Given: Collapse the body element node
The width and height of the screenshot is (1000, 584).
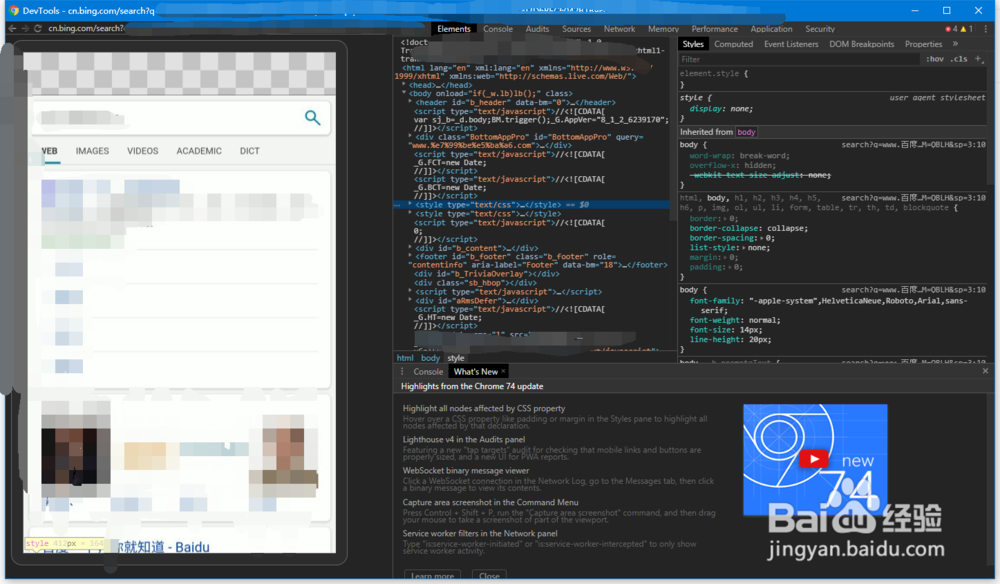Looking at the screenshot, I should click(x=404, y=93).
